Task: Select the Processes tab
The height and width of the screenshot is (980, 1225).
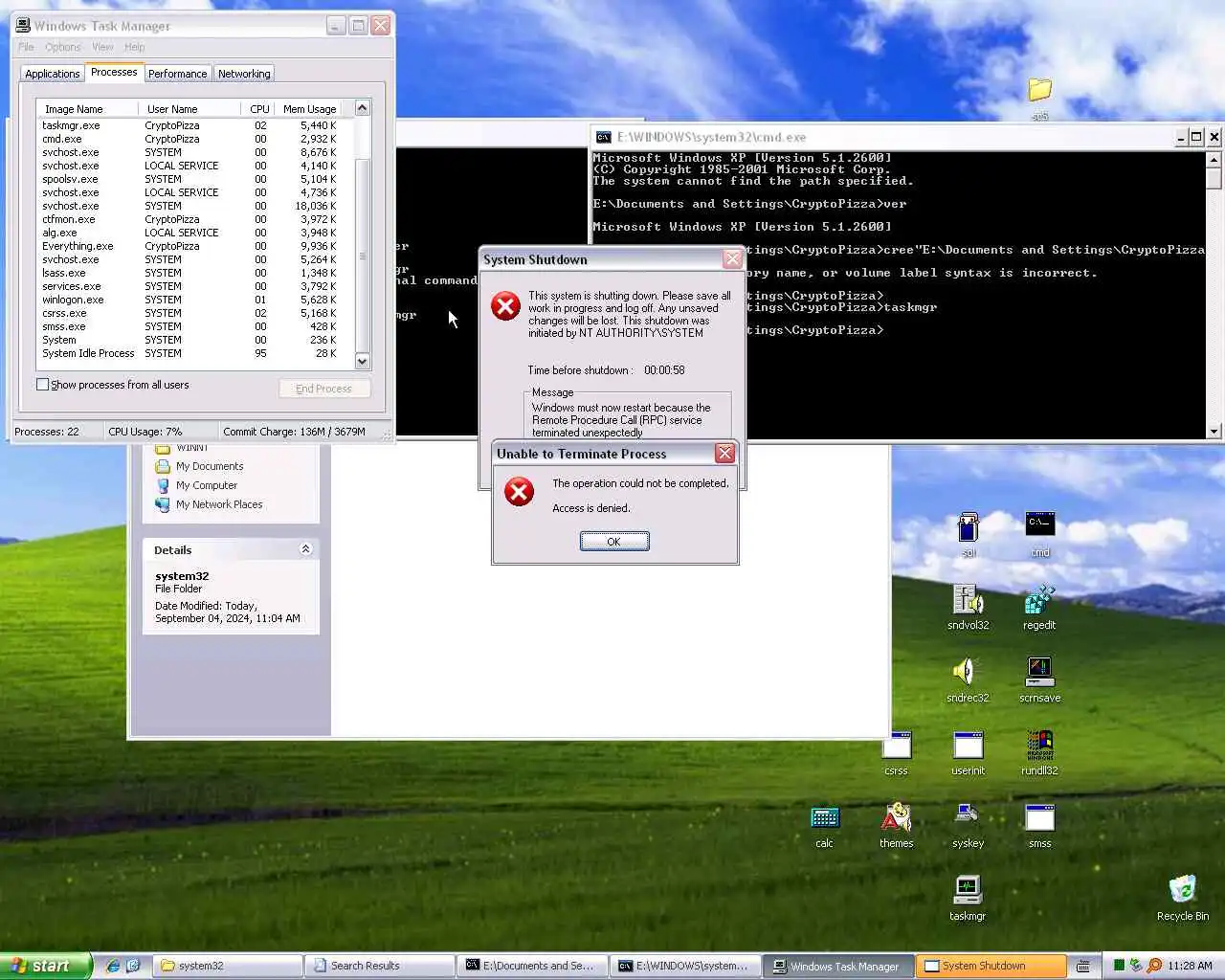Action: point(114,72)
